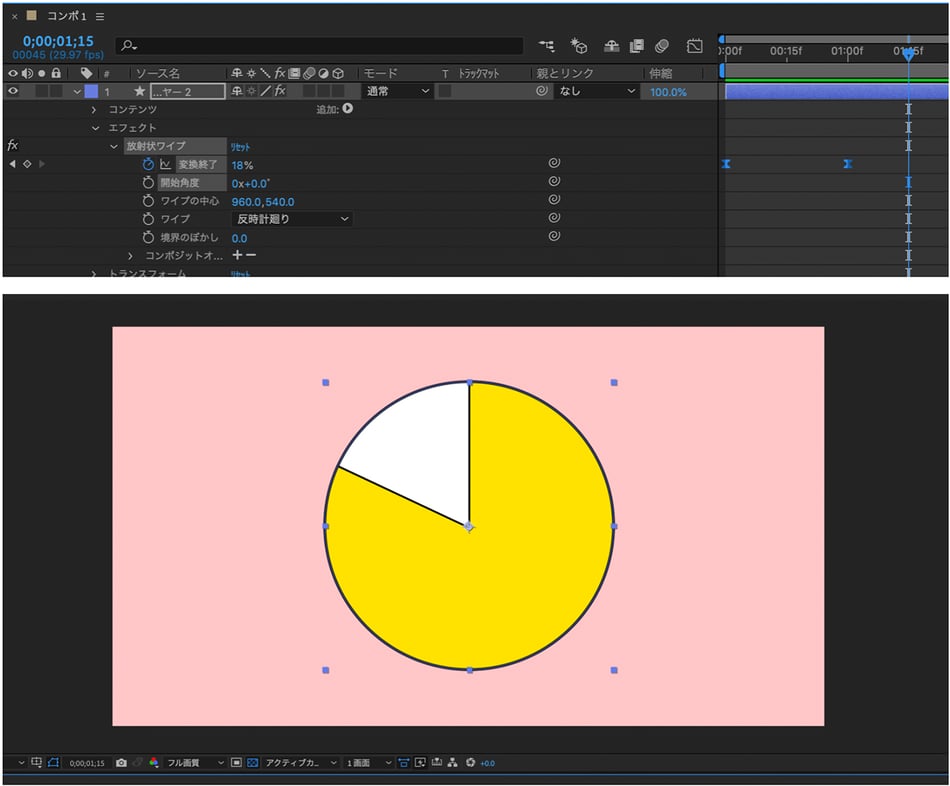Image resolution: width=950 pixels, height=786 pixels.
Task: Open the timeline panel menu next to コンポ1
Action: tap(100, 16)
